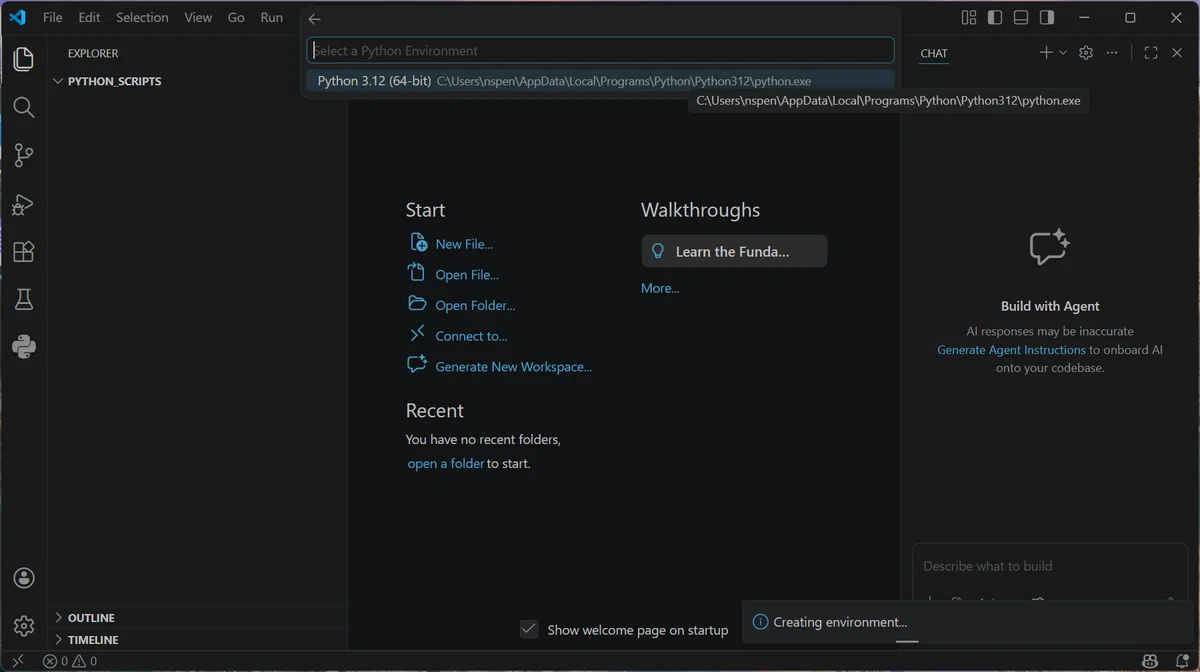The image size is (1200, 672).
Task: Click the Open Folder icon under Start
Action: pos(418,304)
